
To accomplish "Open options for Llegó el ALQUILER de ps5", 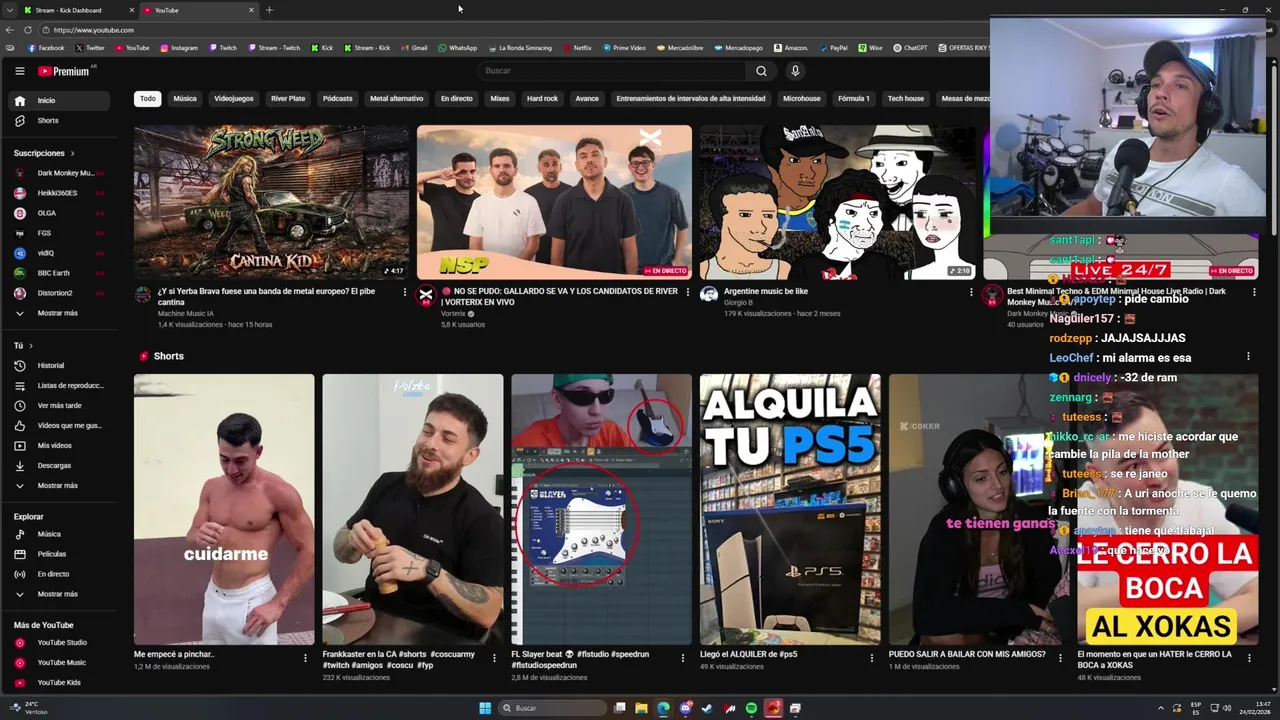I will coord(872,657).
